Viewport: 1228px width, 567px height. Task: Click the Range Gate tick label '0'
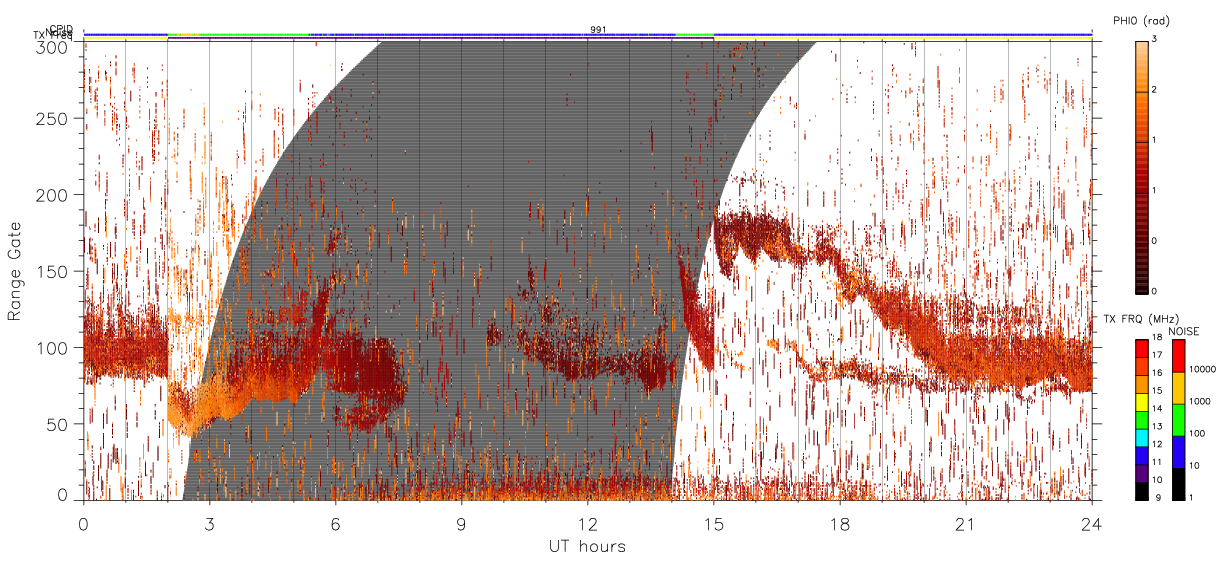point(63,493)
